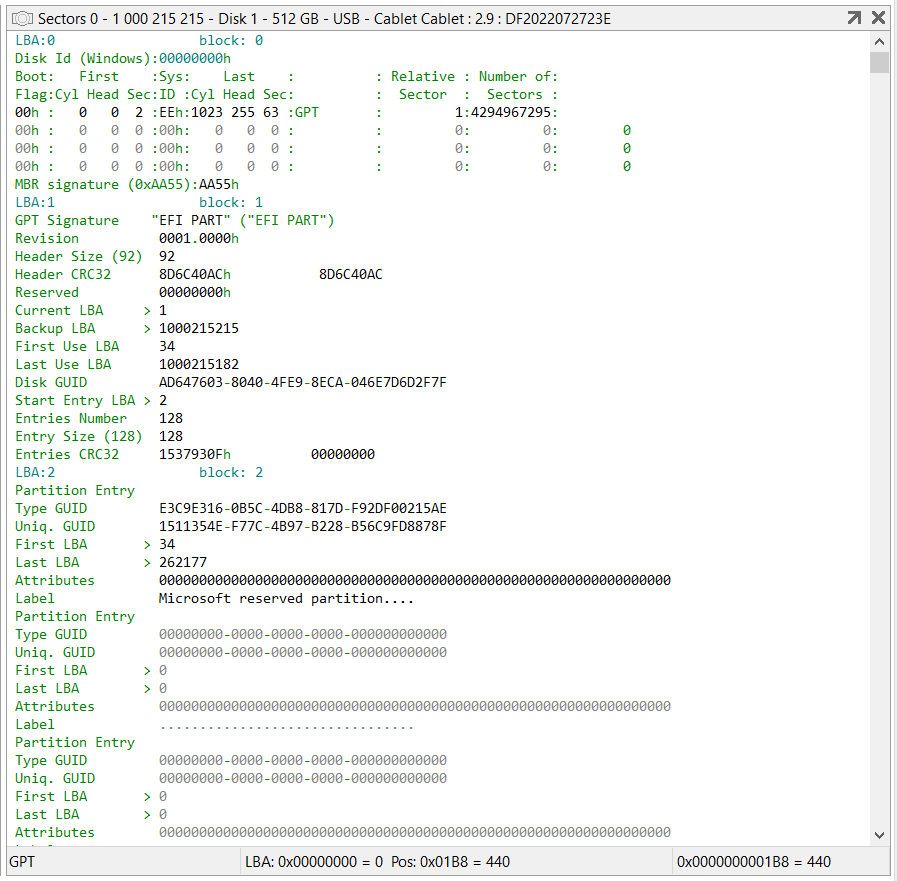
Task: Click Entries CRC32 value 1537930Fh
Action: (x=195, y=455)
